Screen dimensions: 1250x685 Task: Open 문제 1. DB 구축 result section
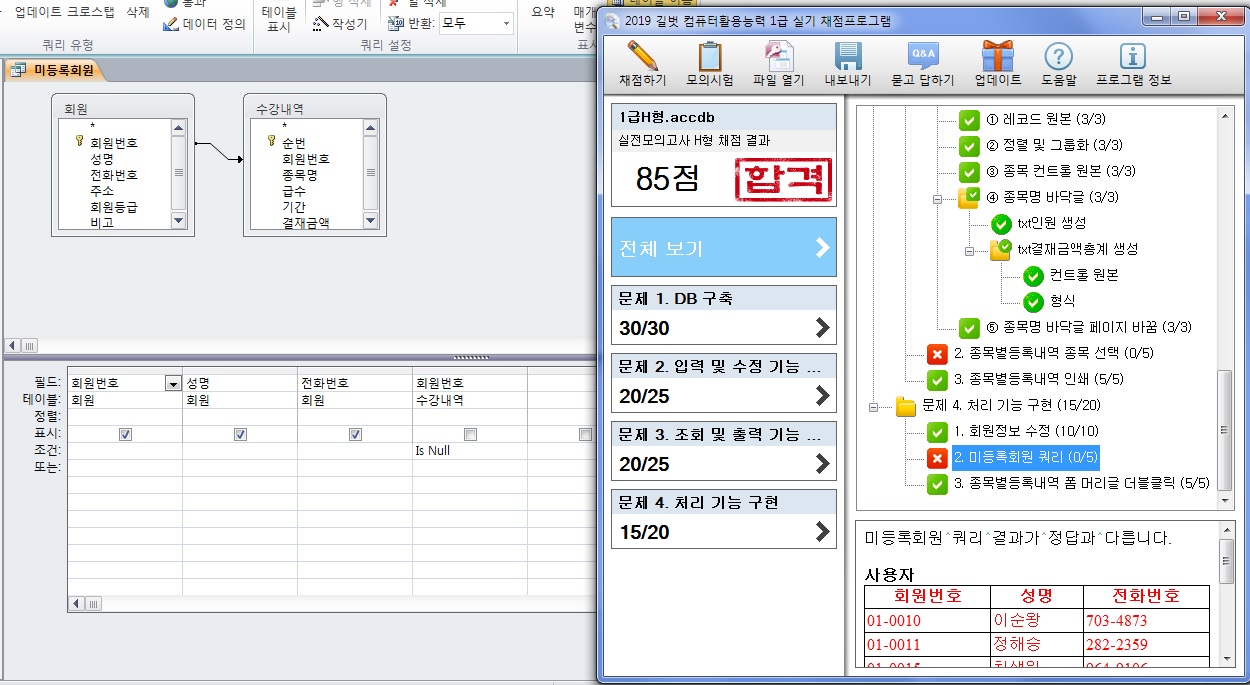coord(723,312)
